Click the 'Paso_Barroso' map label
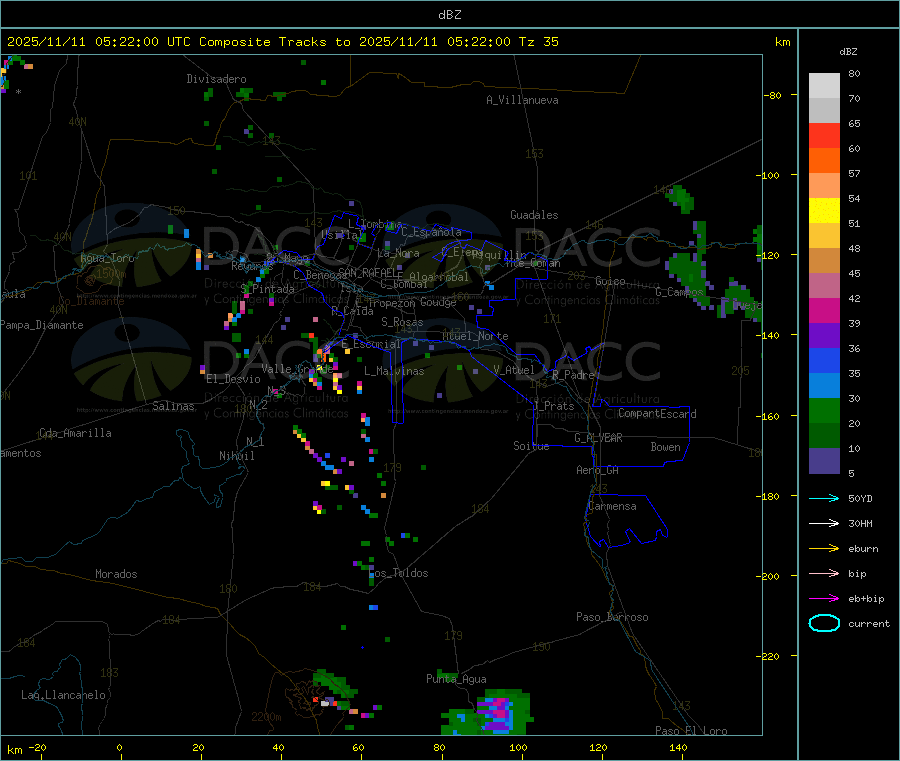 point(612,617)
